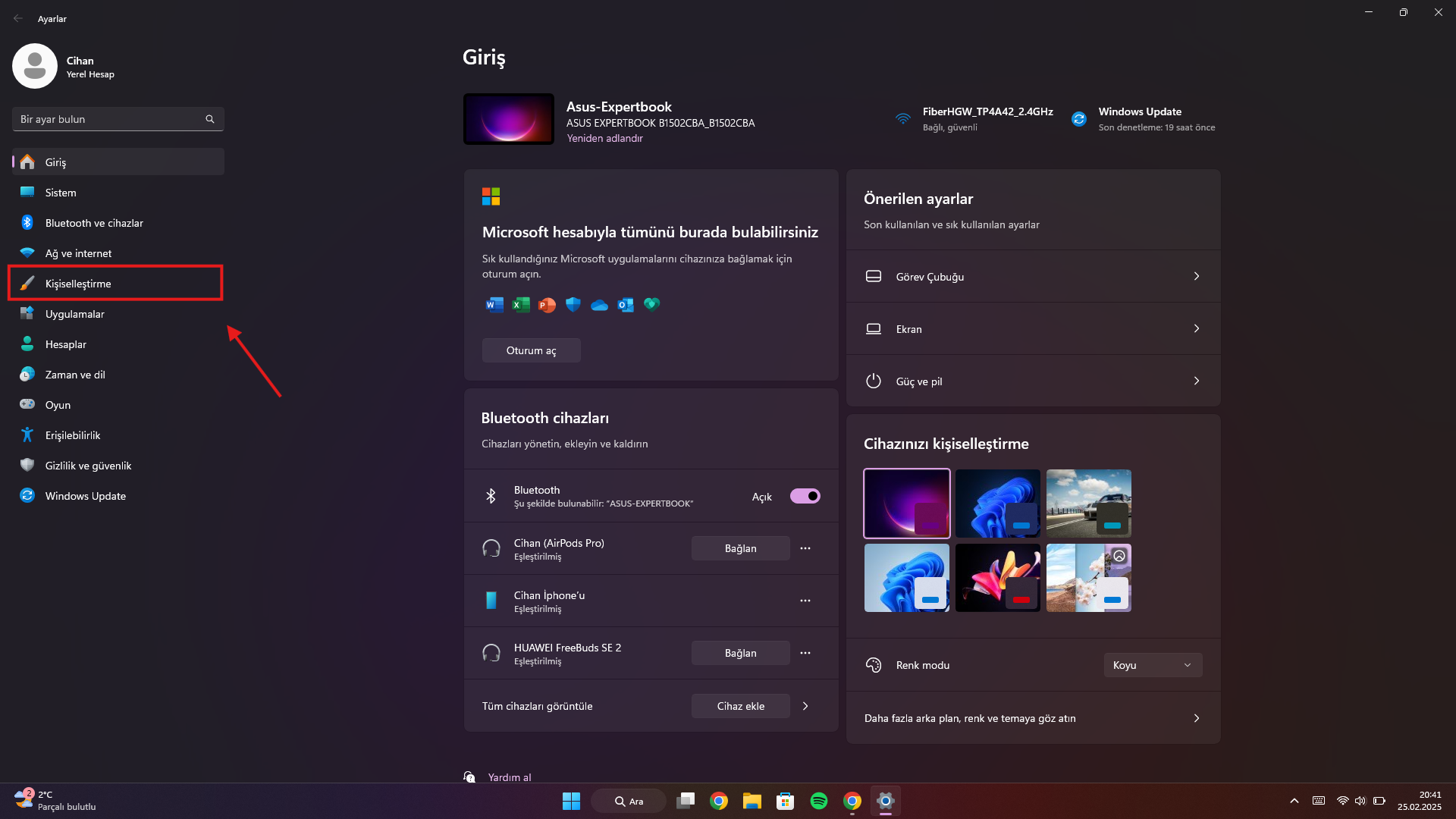Click the OneDrive cloud icon
This screenshot has height=819, width=1456.
[x=599, y=305]
